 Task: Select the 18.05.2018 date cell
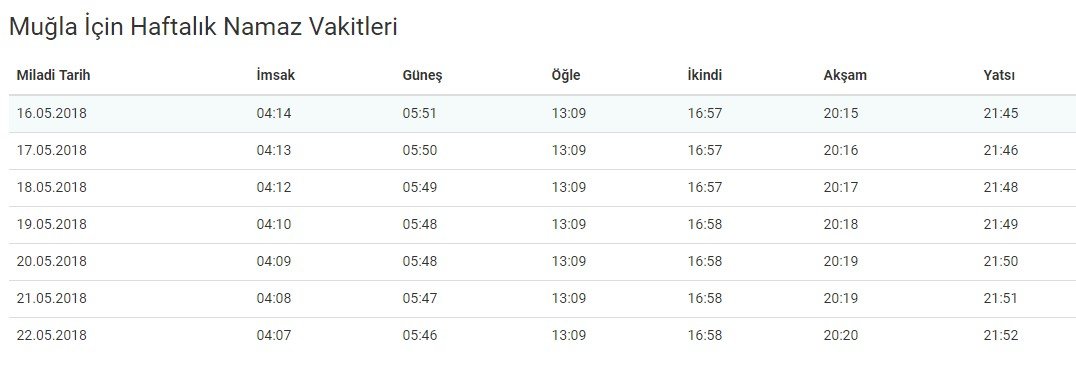click(x=52, y=187)
